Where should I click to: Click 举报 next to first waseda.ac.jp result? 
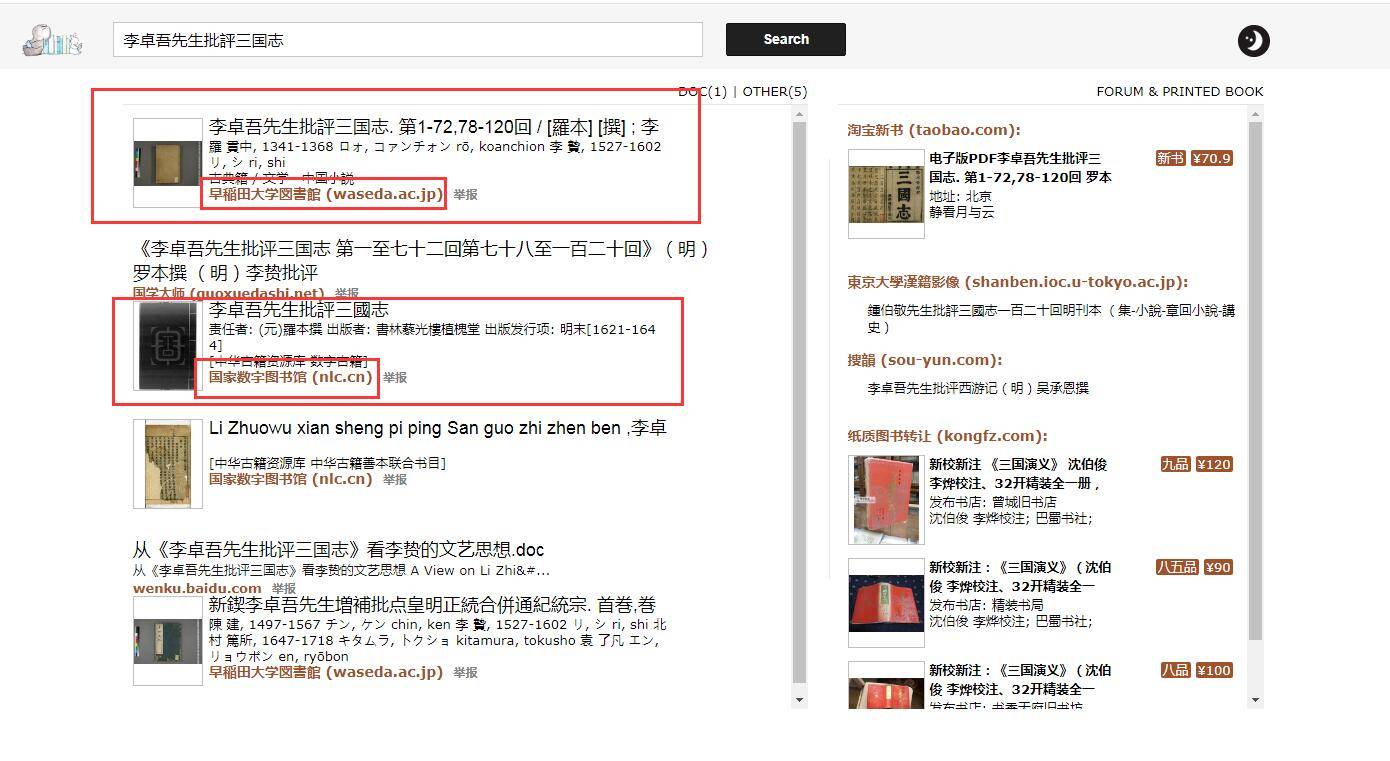click(x=465, y=195)
